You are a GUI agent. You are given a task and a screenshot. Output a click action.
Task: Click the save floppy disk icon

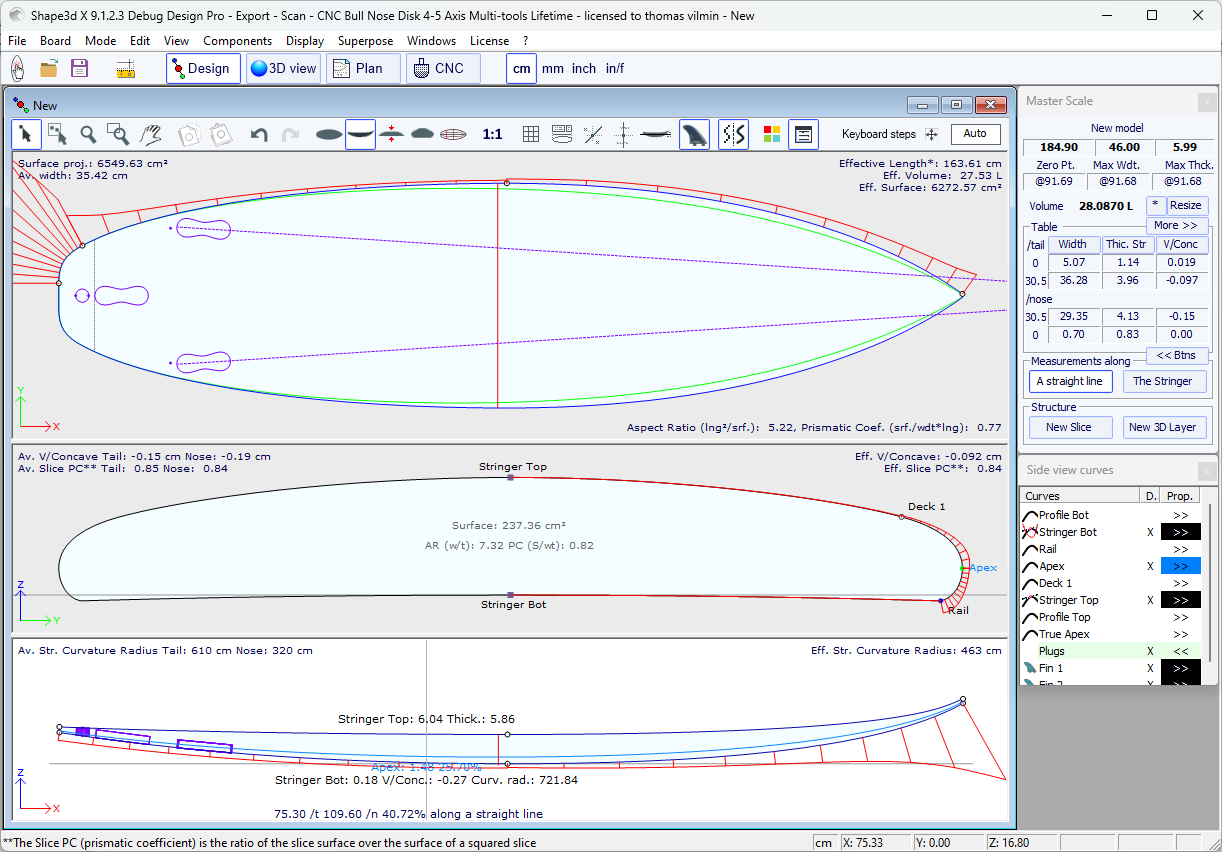pyautogui.click(x=79, y=69)
